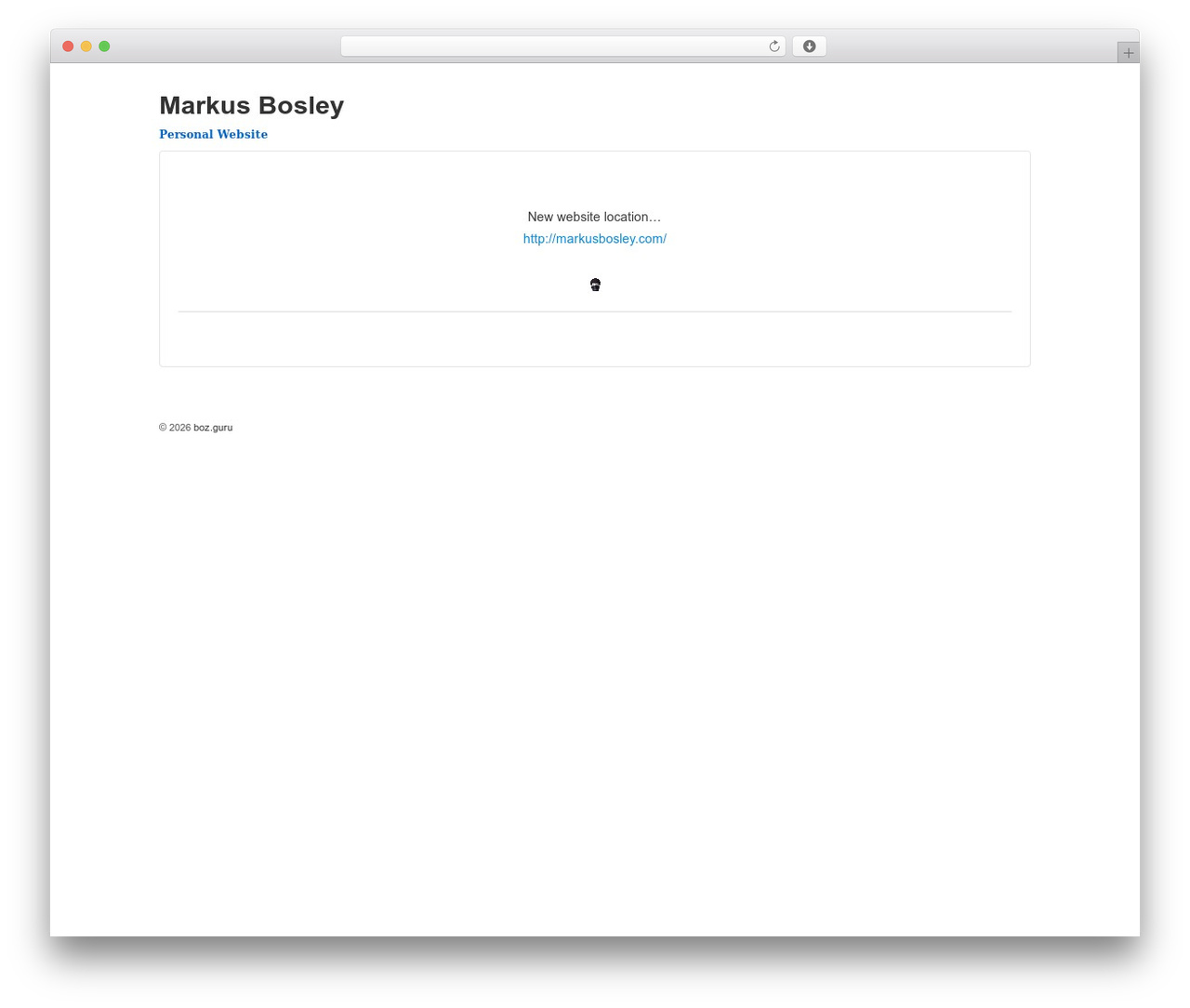The width and height of the screenshot is (1190, 1008).
Task: Select the Personal Website tagline
Action: tap(213, 134)
